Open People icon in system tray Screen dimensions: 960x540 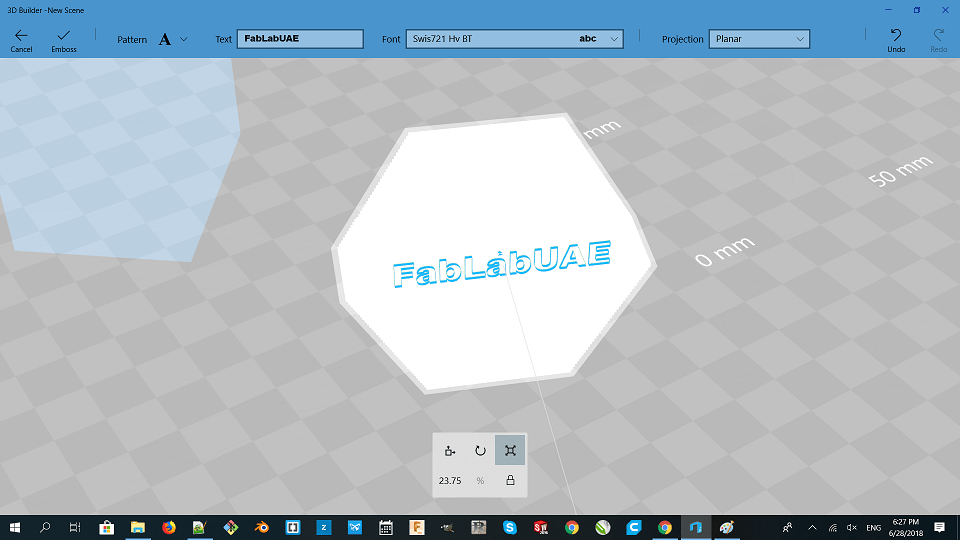787,527
